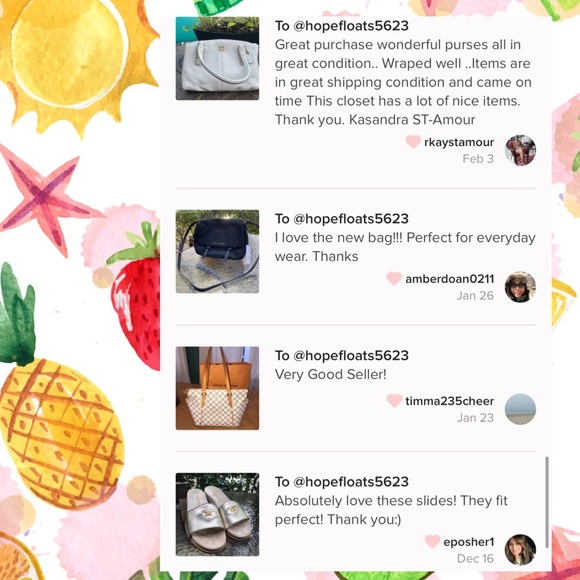This screenshot has height=580, width=580.
Task: Click the heart icon beside rkaystamour
Action: [413, 142]
